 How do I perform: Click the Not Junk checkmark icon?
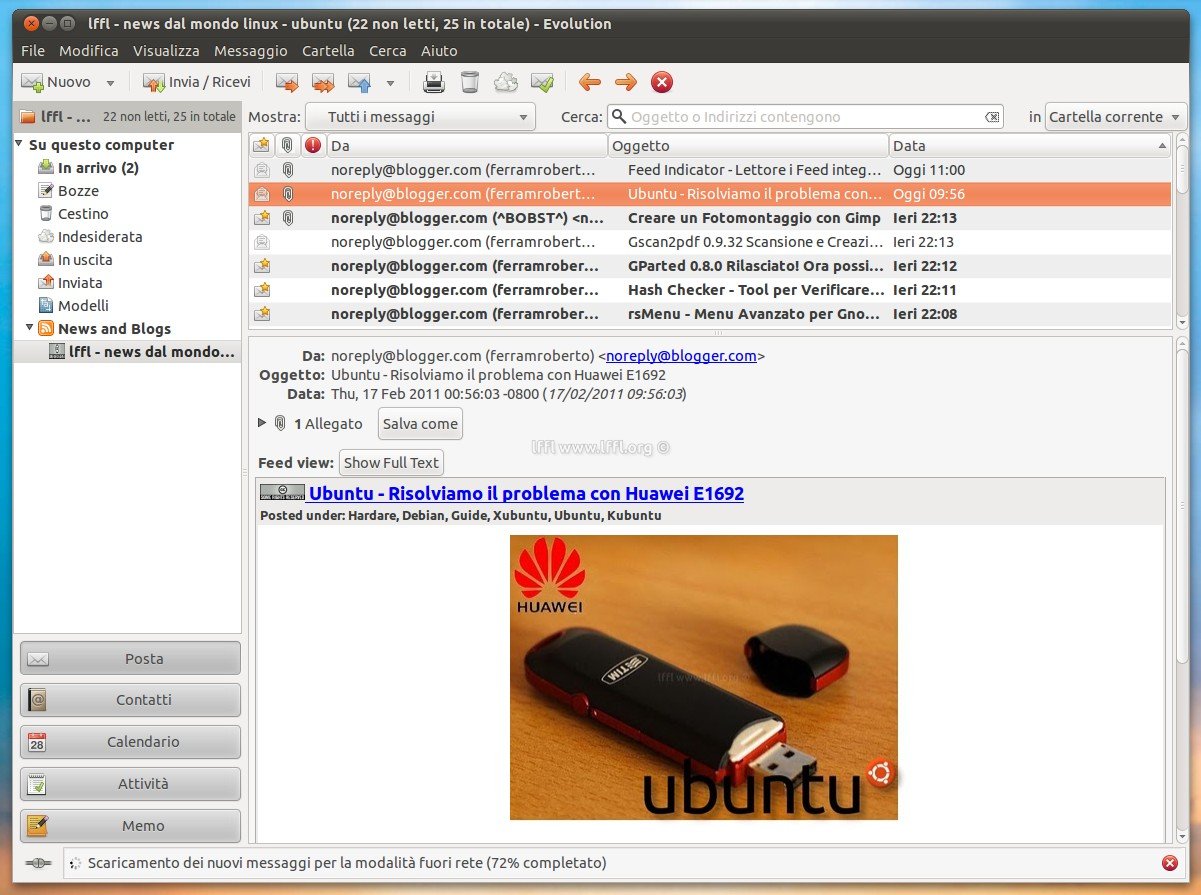[x=542, y=82]
